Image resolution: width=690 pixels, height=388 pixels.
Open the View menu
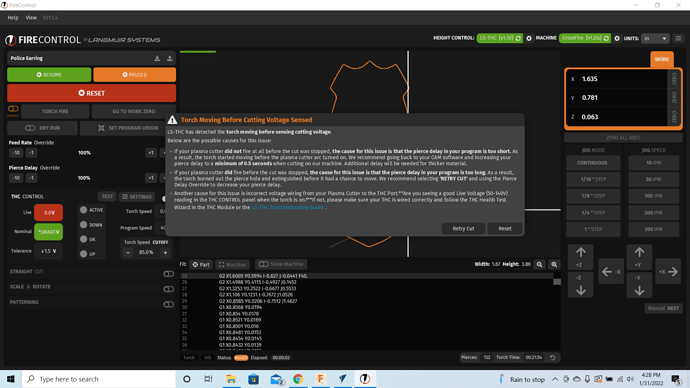[x=31, y=18]
